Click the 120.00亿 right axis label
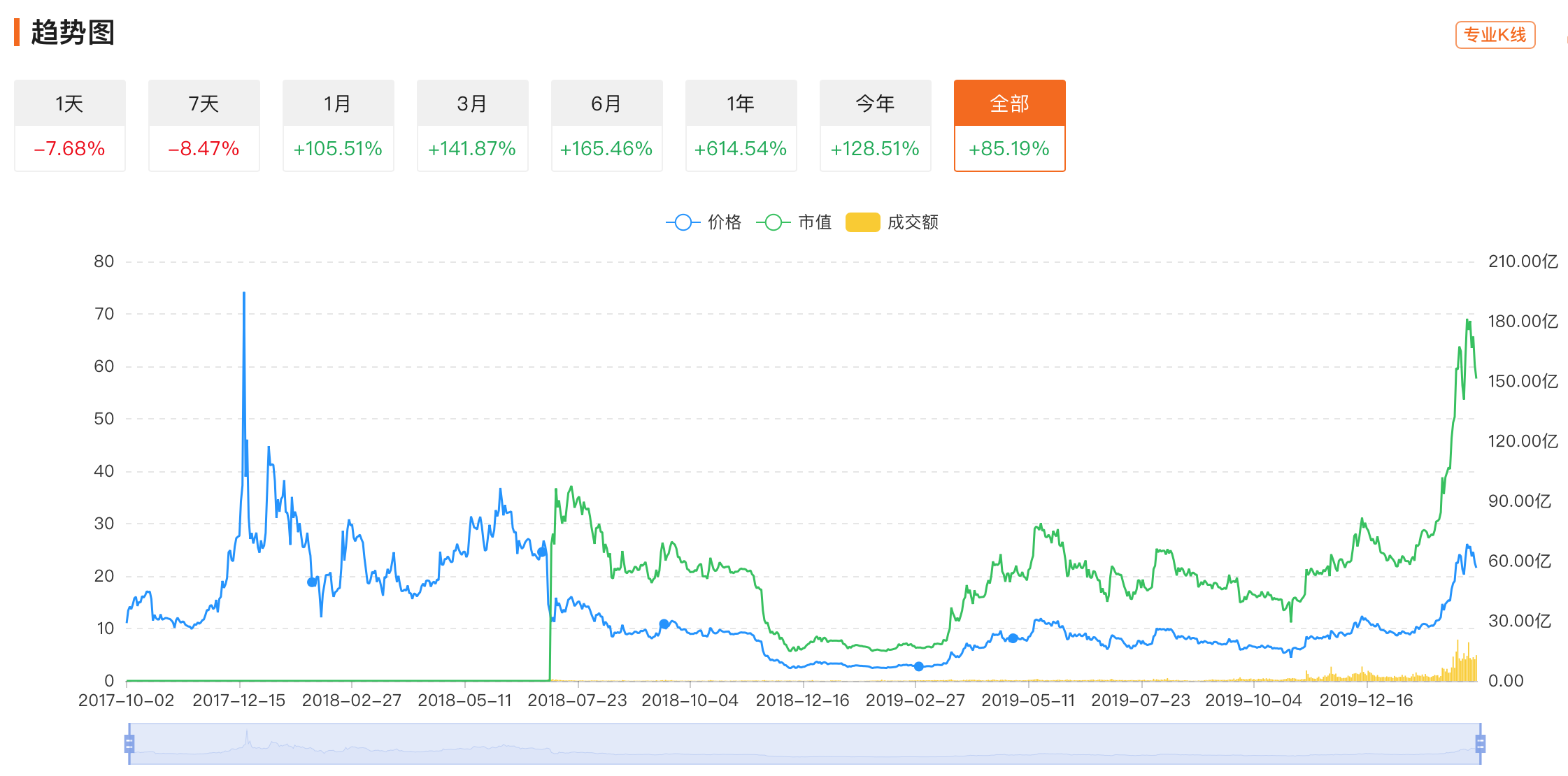This screenshot has height=776, width=1568. coord(1523,441)
